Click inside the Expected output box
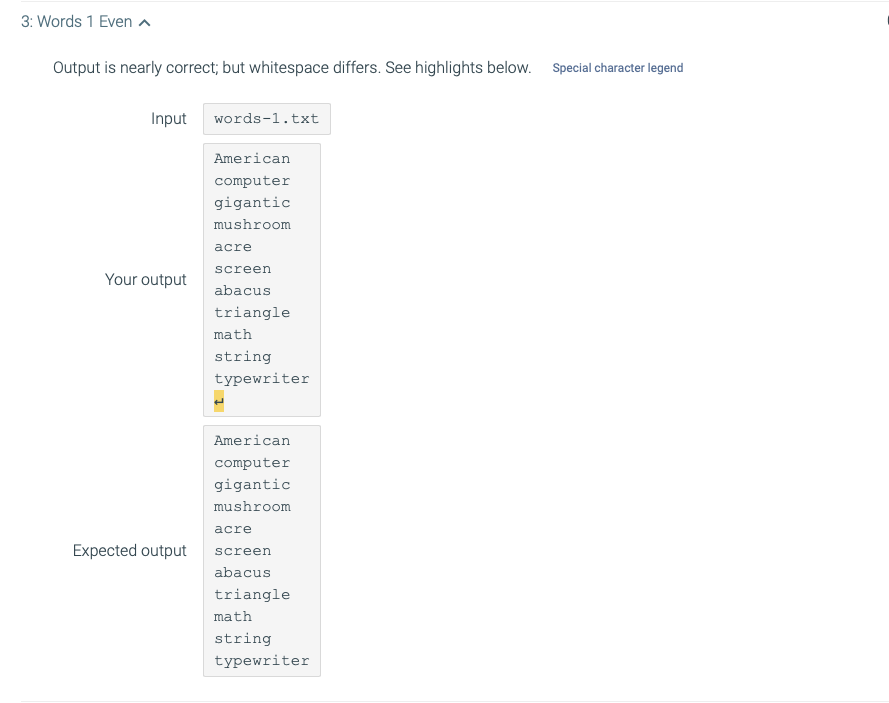Screen dimensions: 889x703 tap(262, 550)
